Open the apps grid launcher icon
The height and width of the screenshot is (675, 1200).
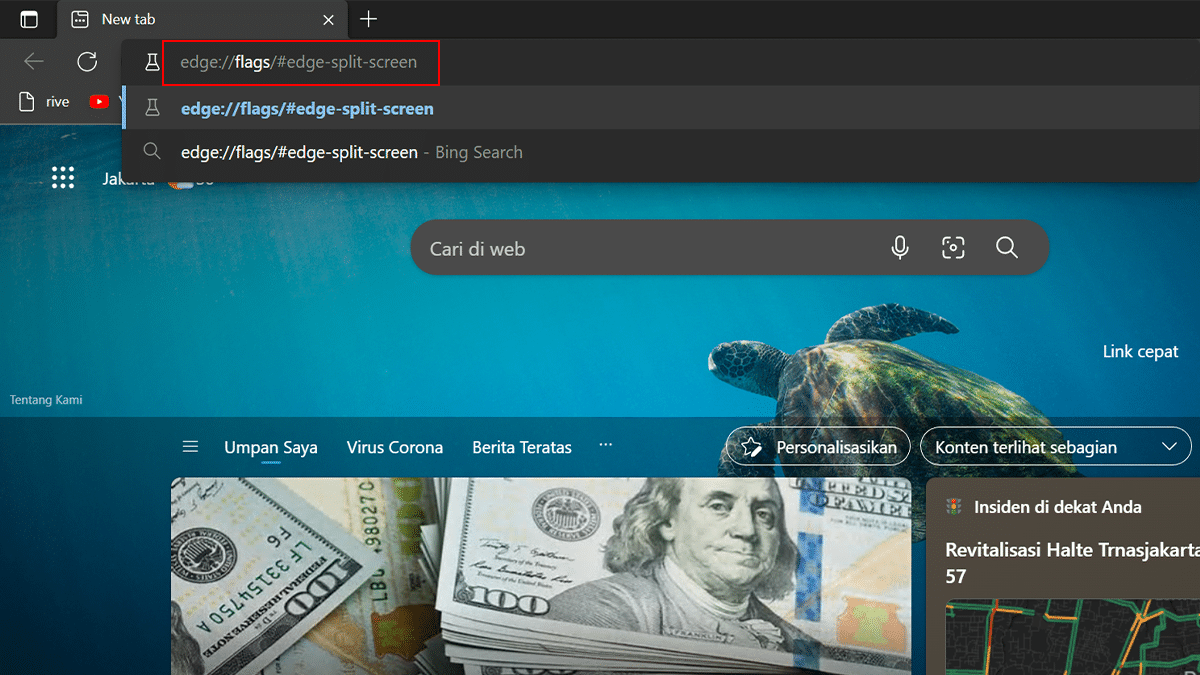[63, 178]
